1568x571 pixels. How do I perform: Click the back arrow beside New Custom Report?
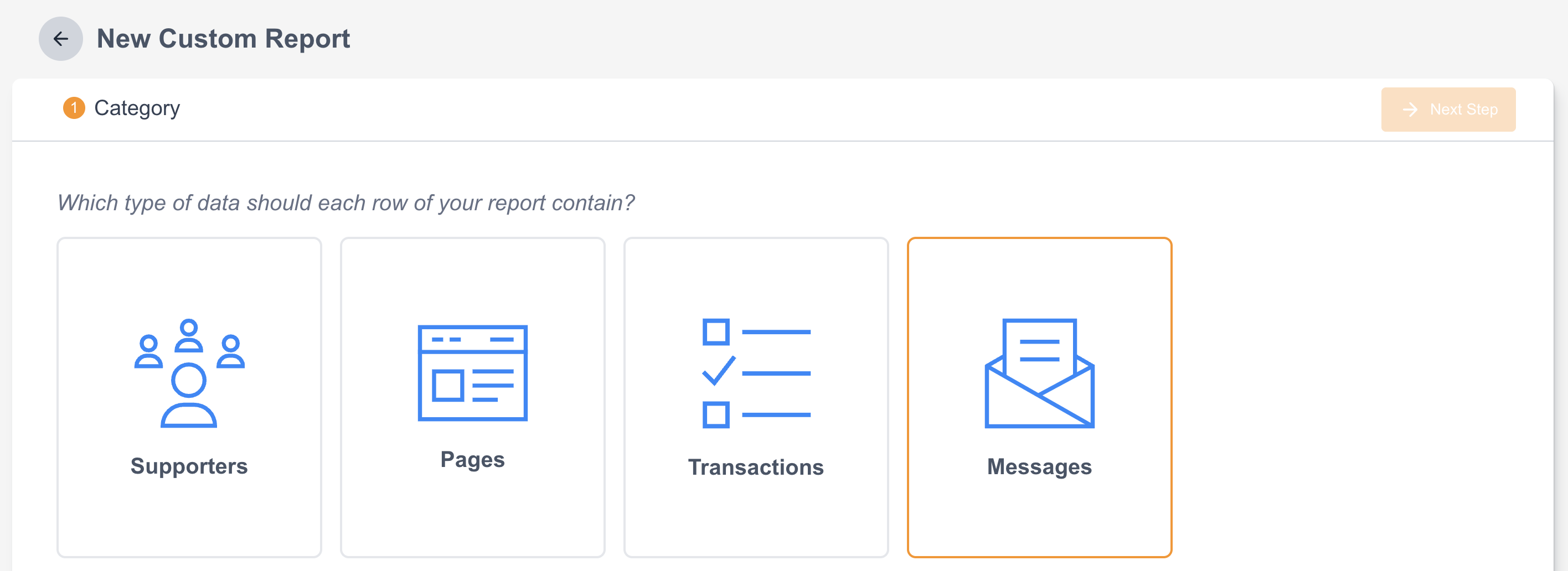pos(60,39)
